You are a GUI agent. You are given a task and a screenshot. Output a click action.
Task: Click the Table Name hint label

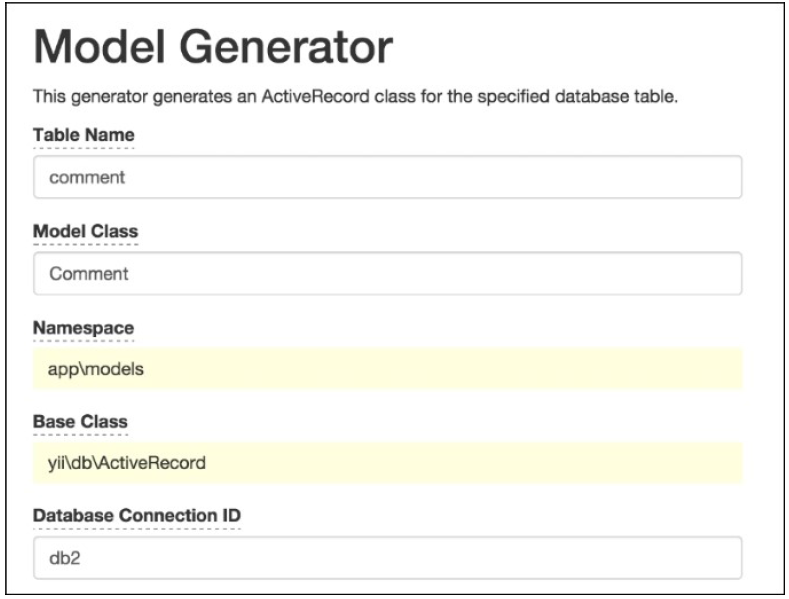84,135
